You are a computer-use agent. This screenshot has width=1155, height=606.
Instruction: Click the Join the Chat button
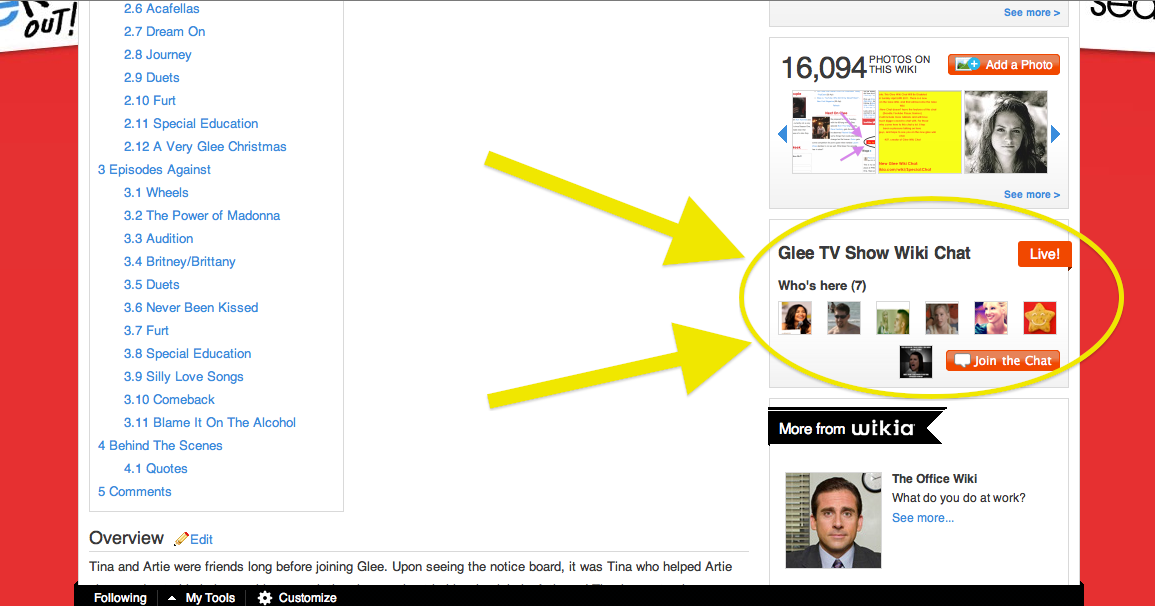[x=1003, y=361]
